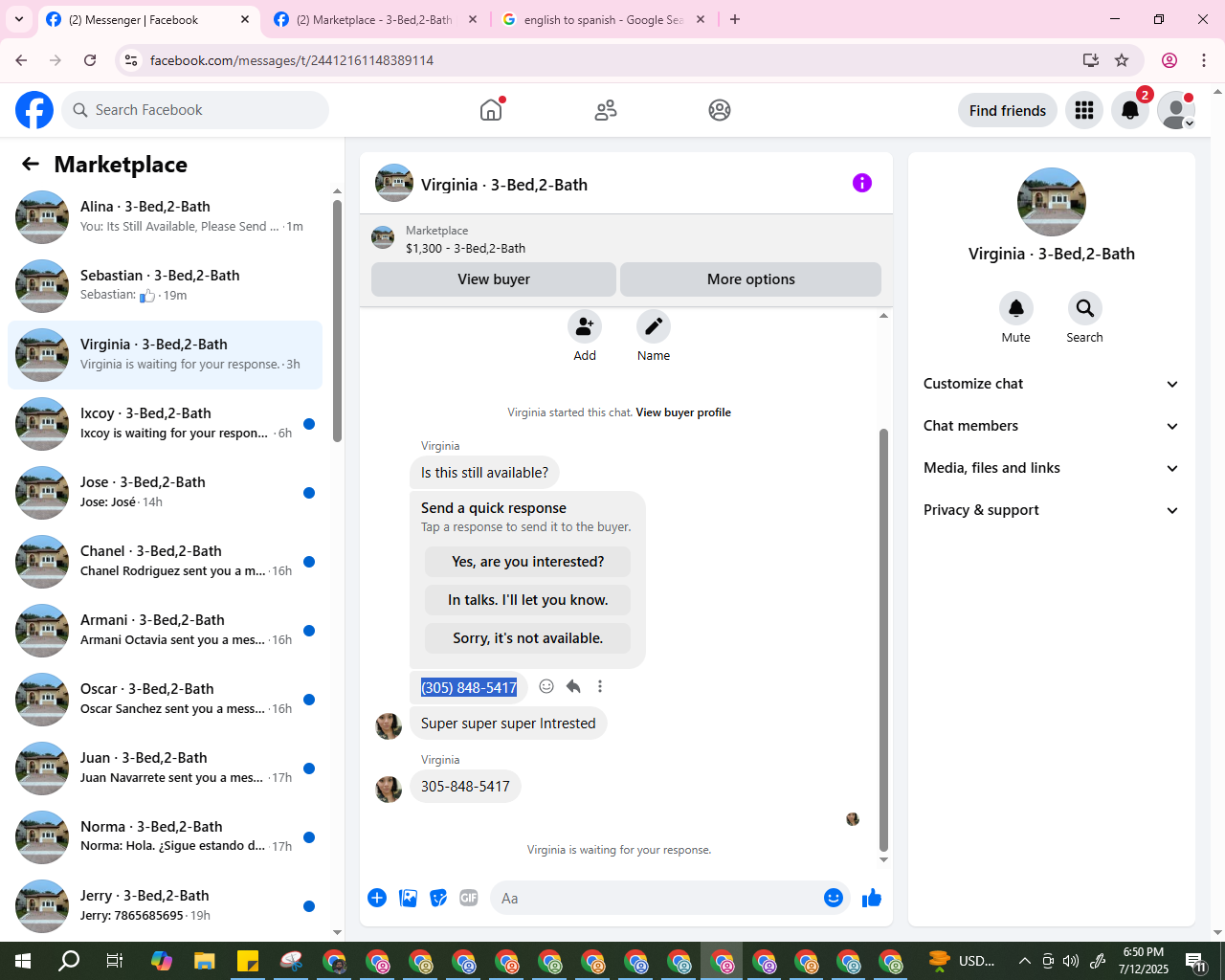Switch to english to spanish Google tab
The image size is (1225, 980).
[604, 19]
